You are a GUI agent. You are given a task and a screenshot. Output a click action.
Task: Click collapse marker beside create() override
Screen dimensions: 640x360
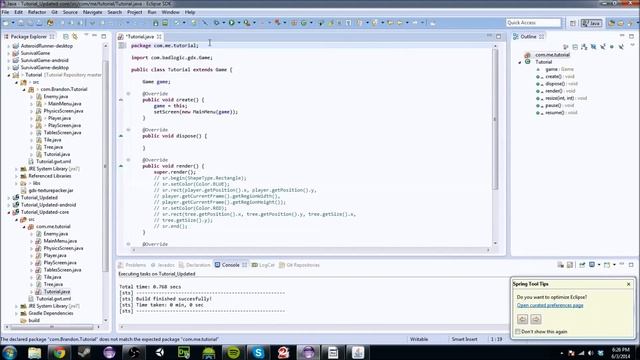[128, 94]
